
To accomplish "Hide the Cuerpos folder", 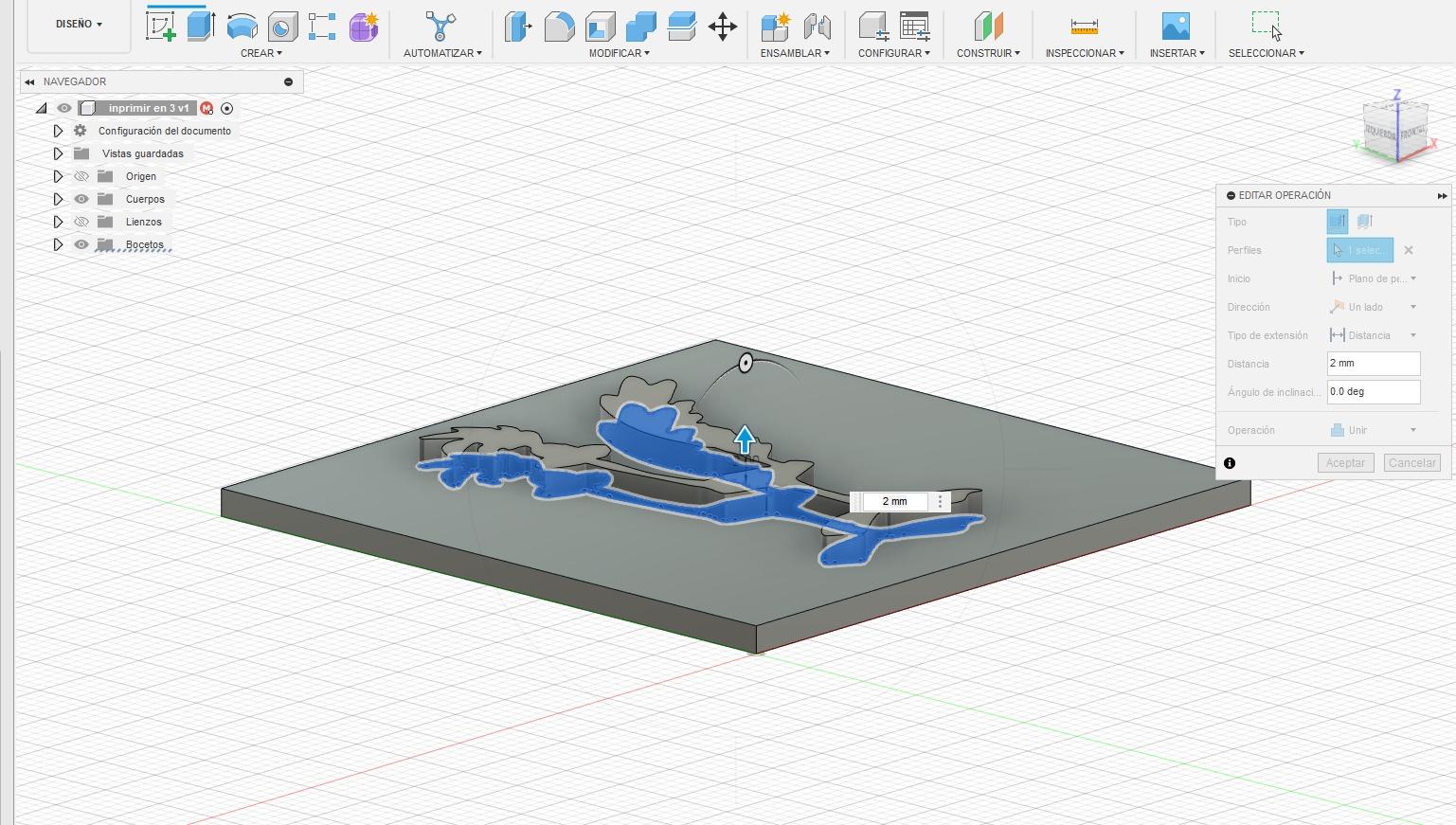I will pyautogui.click(x=81, y=199).
